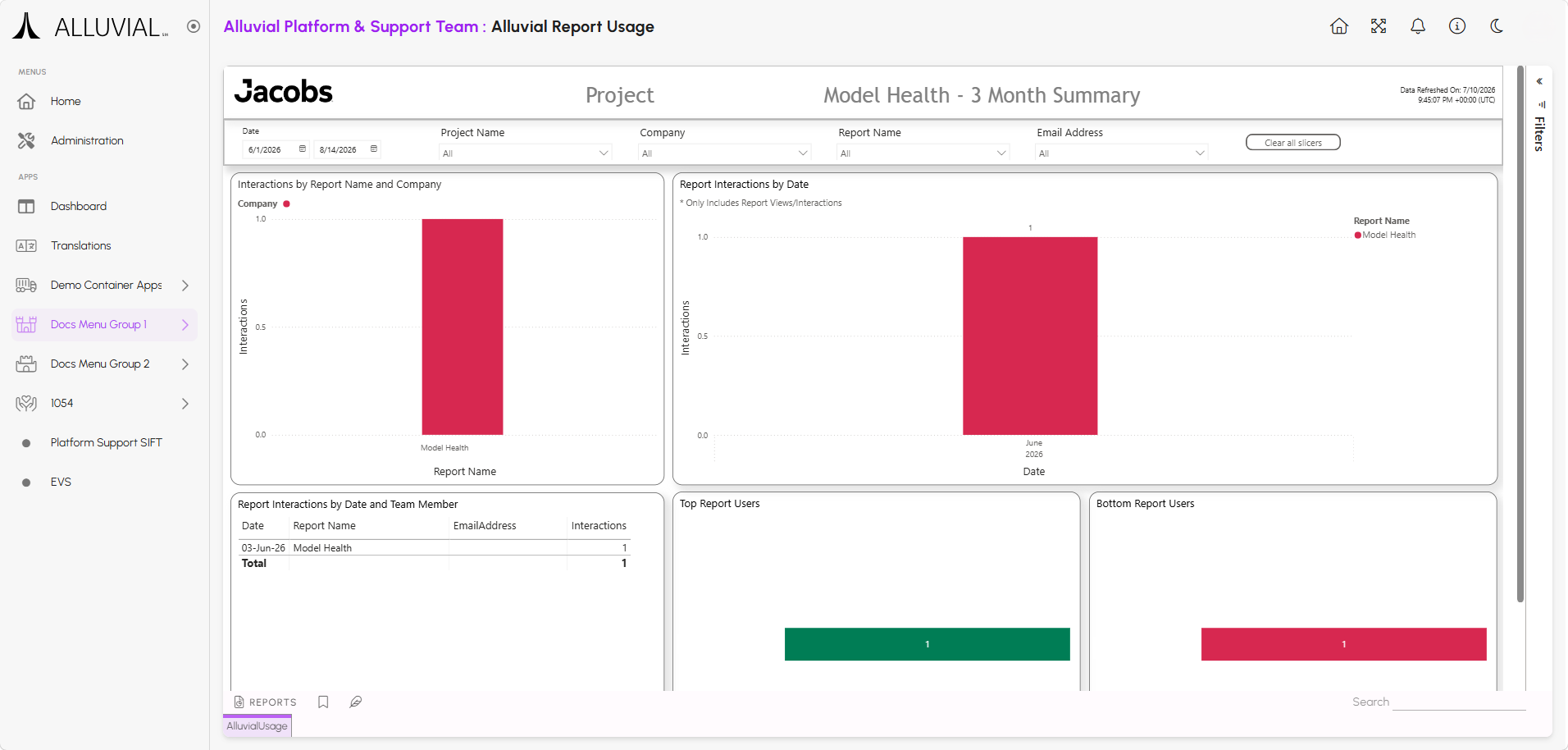
Task: Open fullscreen expand icon in header
Action: coord(1379,26)
